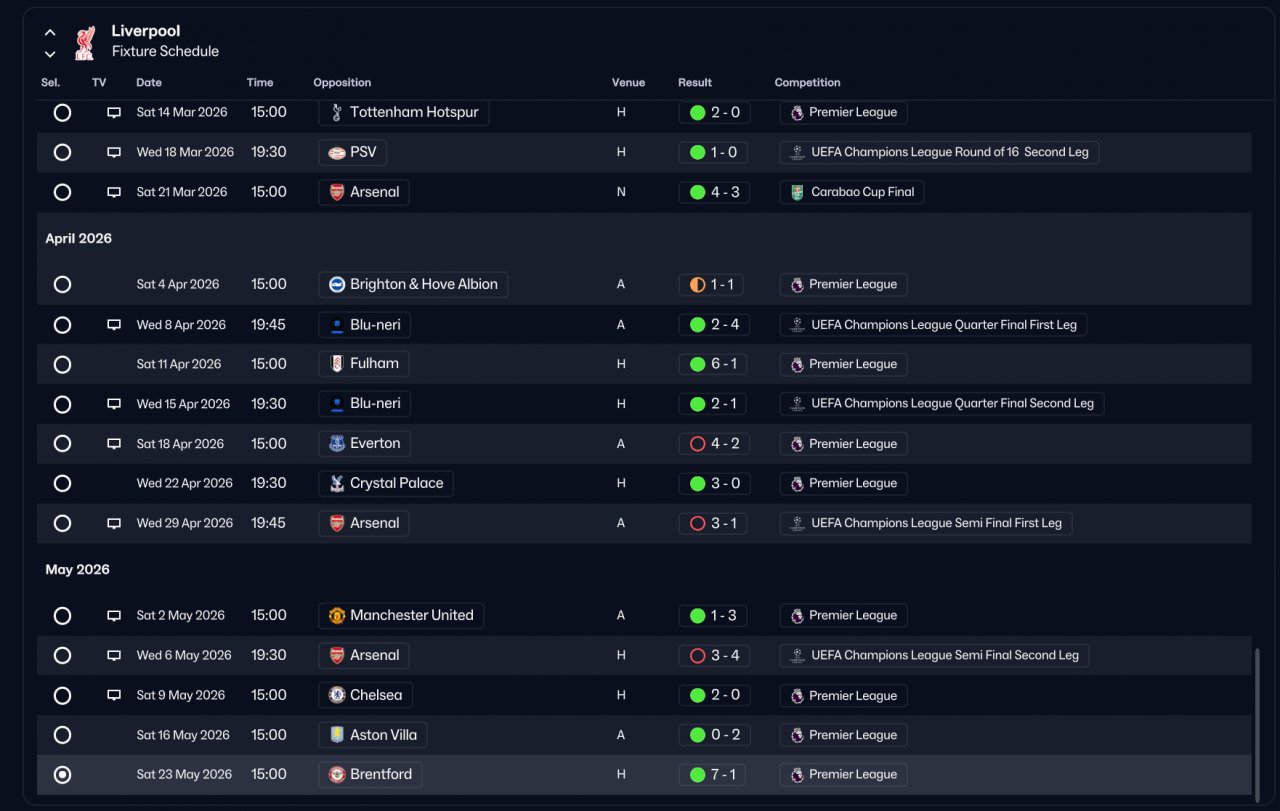
Task: Open Premier League competition on Aston Villa row
Action: tap(843, 735)
